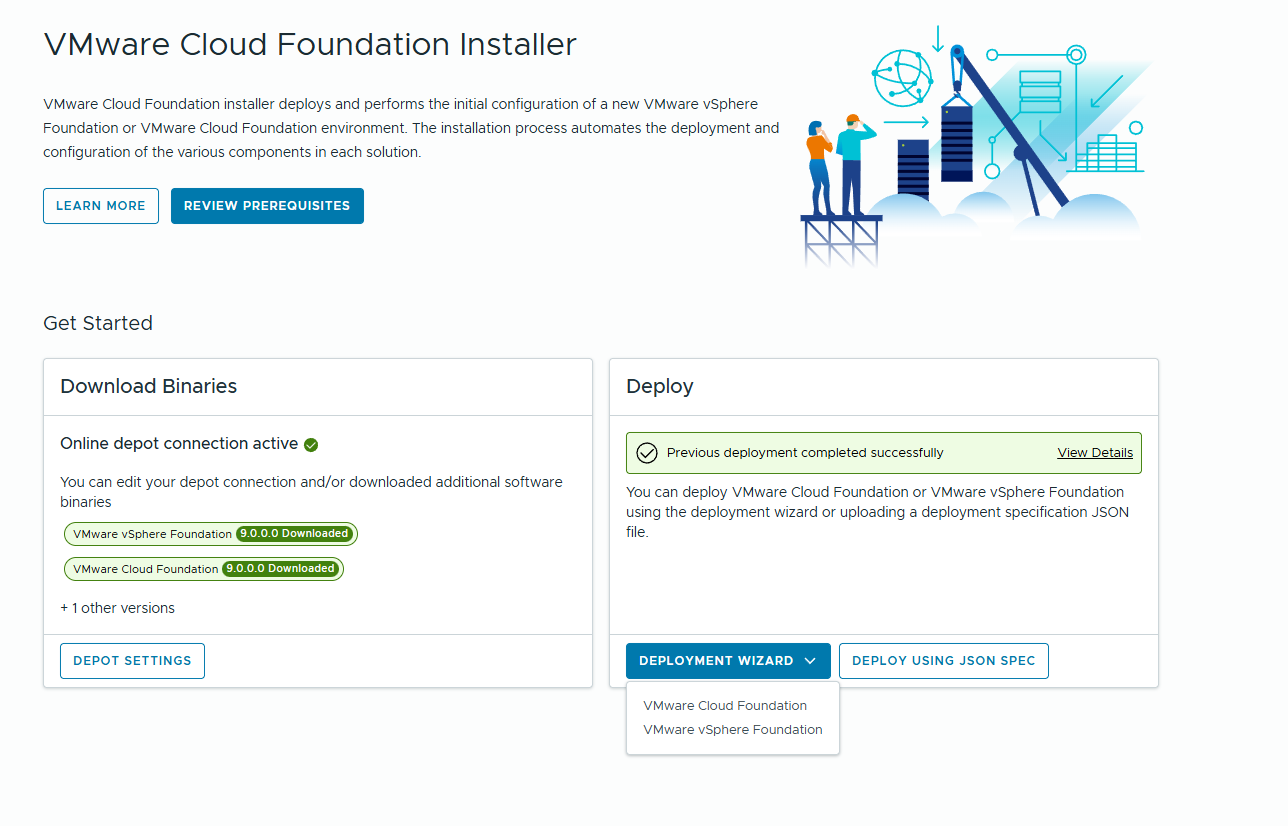Screen dimensions: 1288x826
Task: Click the VMware Cloud Foundation Installer page title
Action: click(310, 45)
